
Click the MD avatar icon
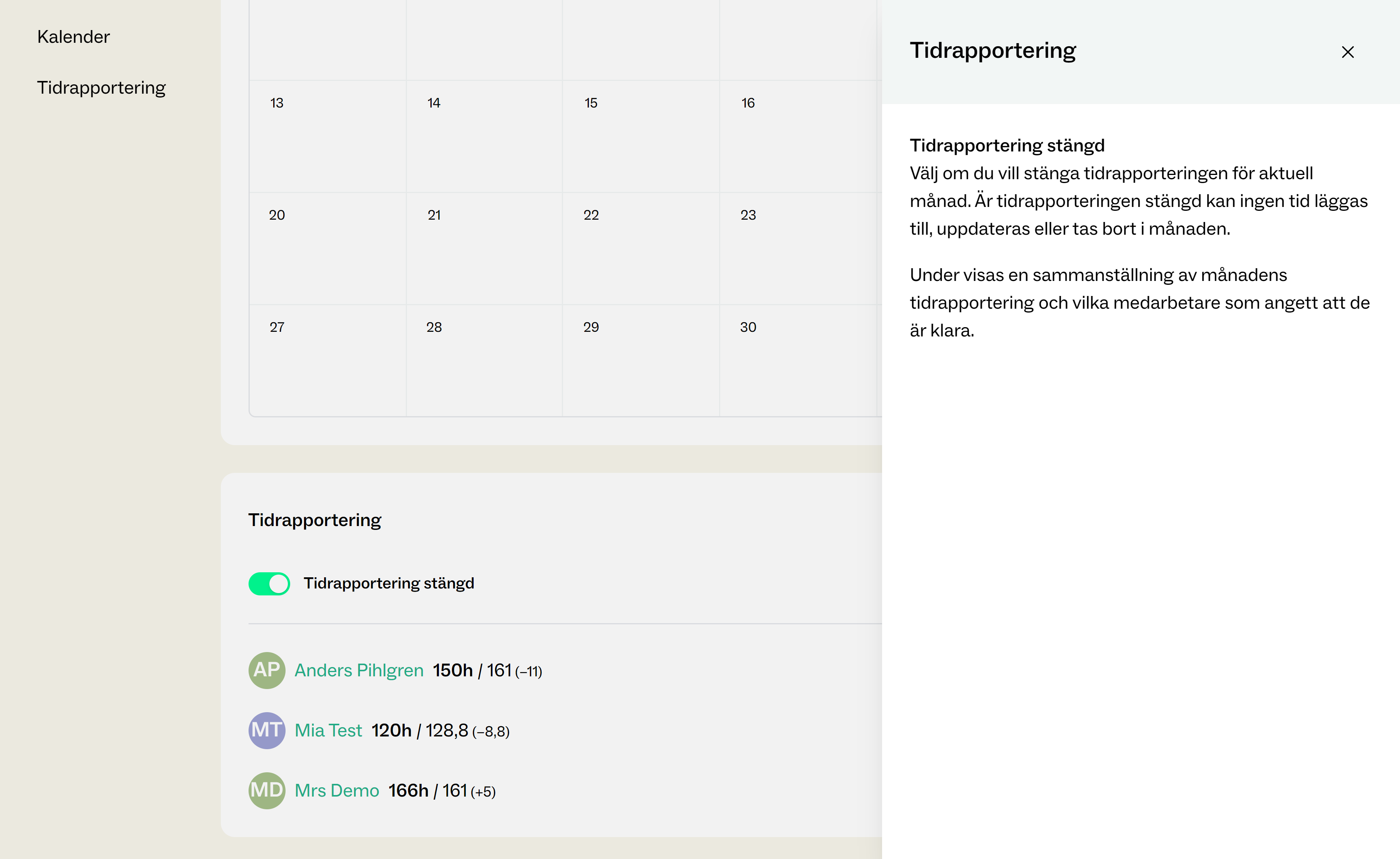pos(267,790)
